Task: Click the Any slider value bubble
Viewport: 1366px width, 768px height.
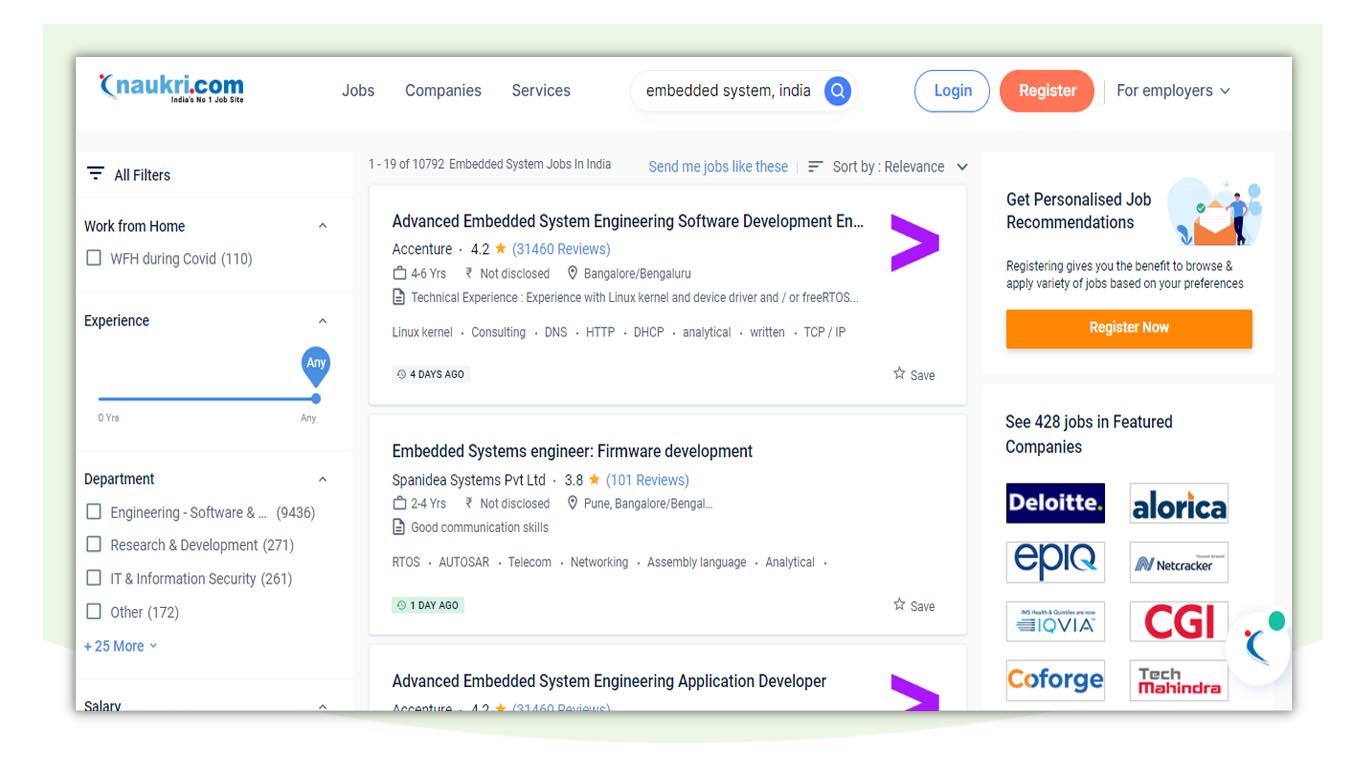Action: 316,365
